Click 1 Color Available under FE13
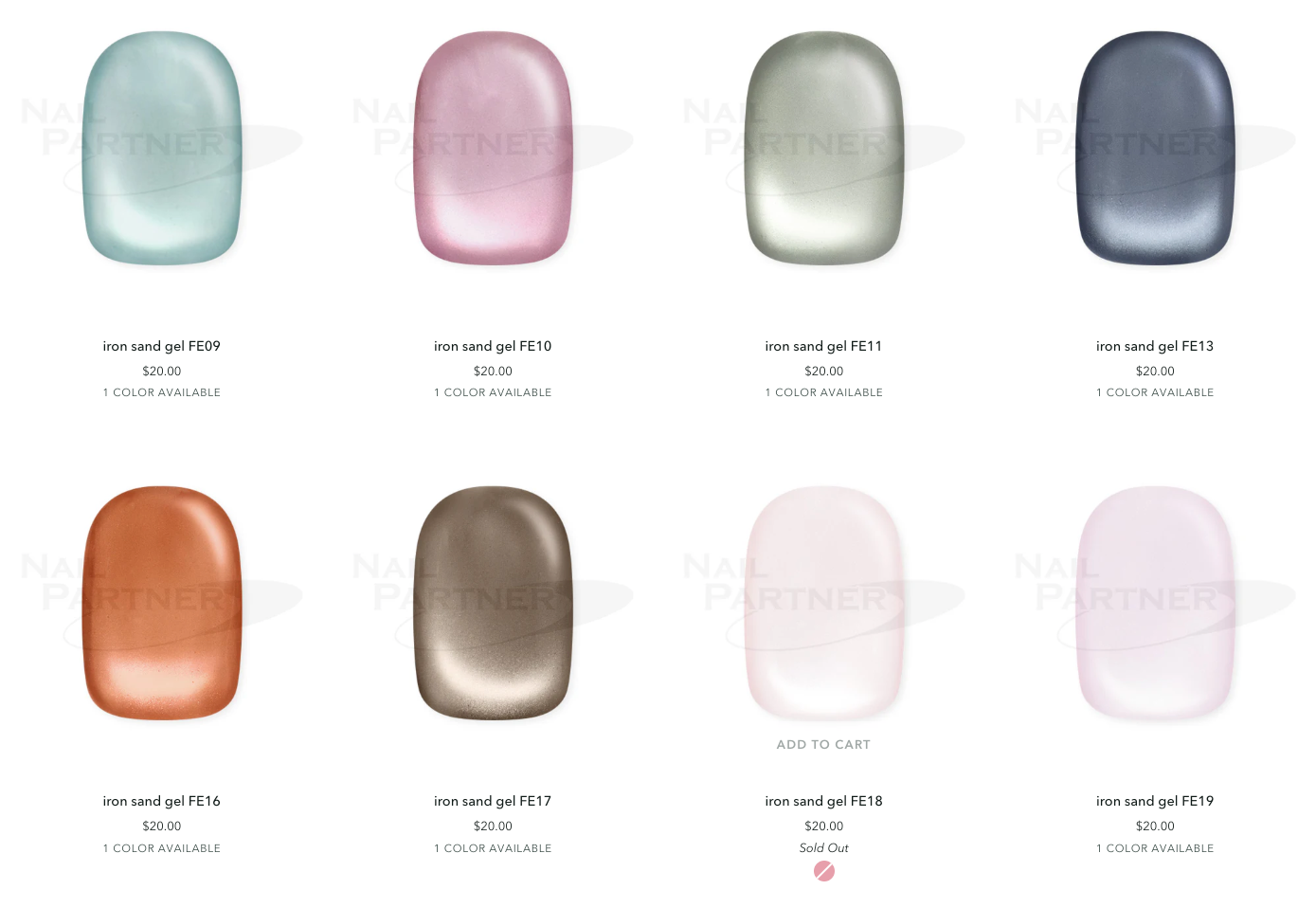This screenshot has width=1316, height=908. [x=1155, y=392]
